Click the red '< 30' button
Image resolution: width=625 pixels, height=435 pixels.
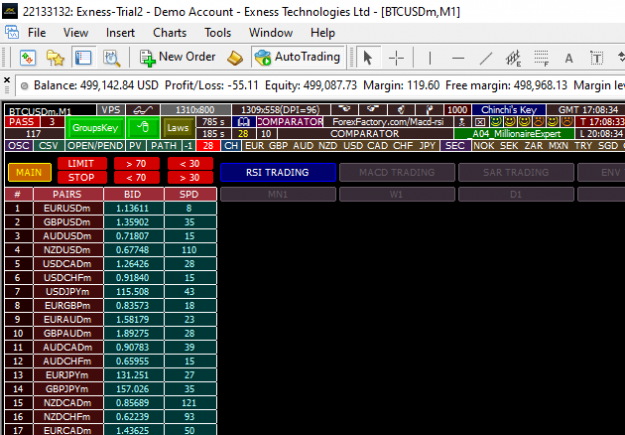190,163
